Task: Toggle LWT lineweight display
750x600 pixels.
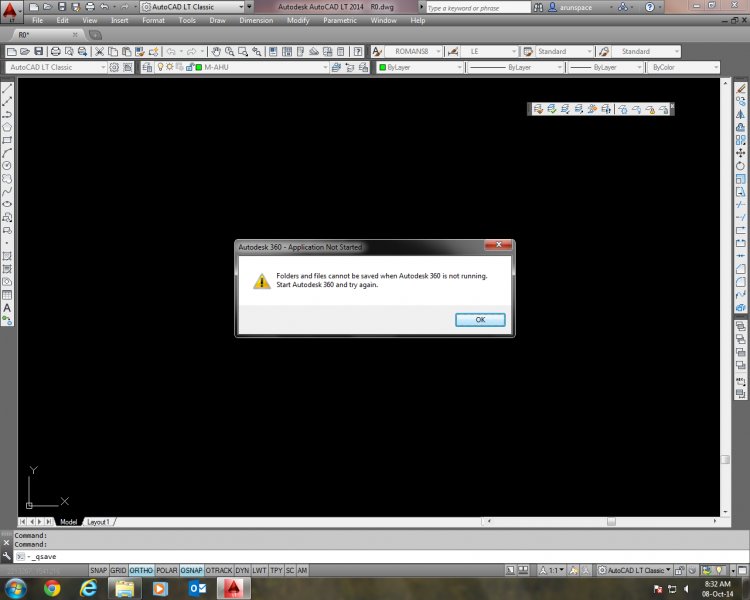Action: pyautogui.click(x=259, y=570)
